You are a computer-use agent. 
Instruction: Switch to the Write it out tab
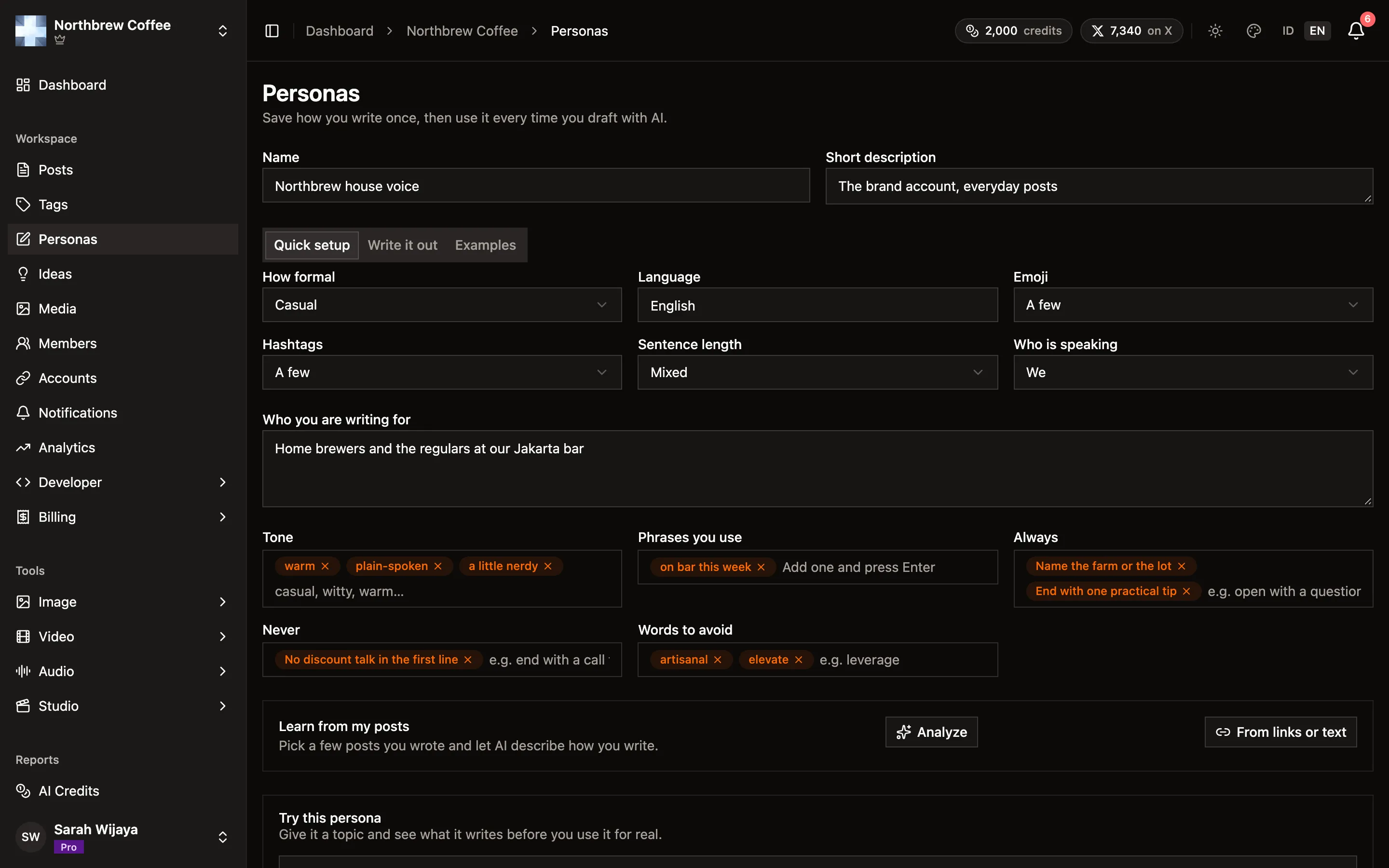pos(402,245)
